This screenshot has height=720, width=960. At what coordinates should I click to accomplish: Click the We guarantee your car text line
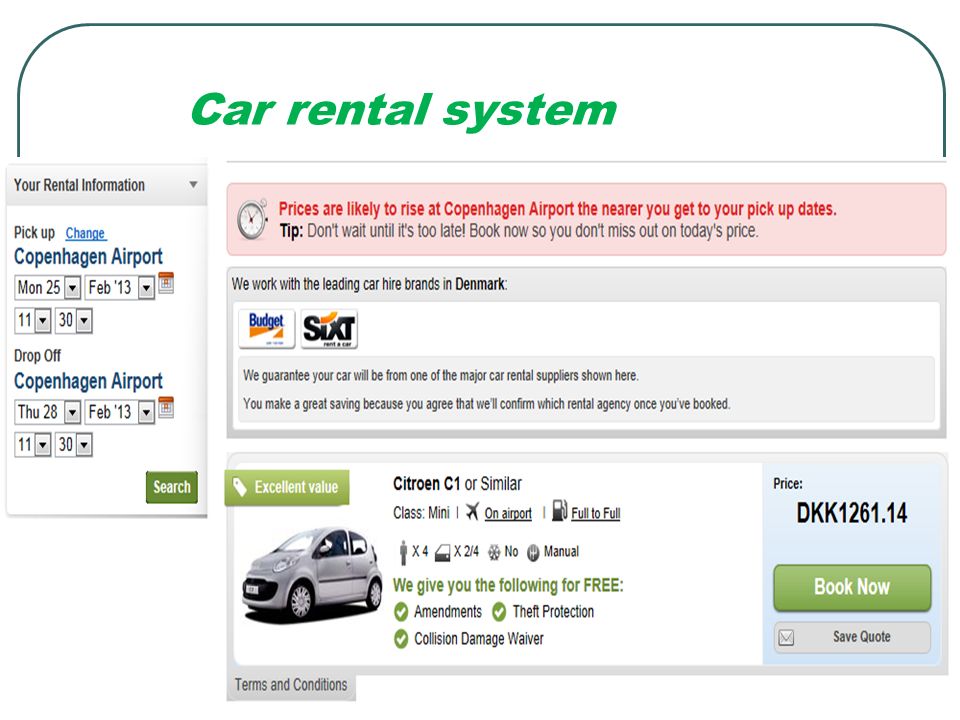tap(441, 375)
